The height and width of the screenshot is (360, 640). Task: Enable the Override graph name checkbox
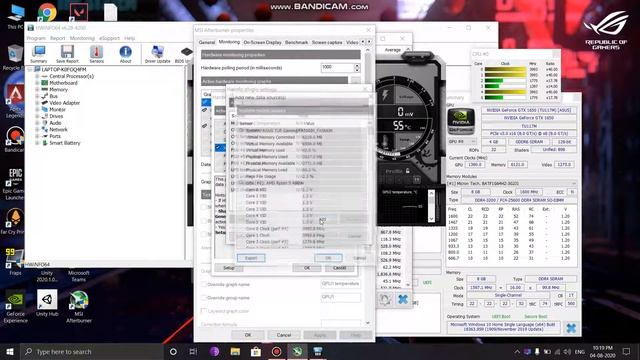pos(204,284)
